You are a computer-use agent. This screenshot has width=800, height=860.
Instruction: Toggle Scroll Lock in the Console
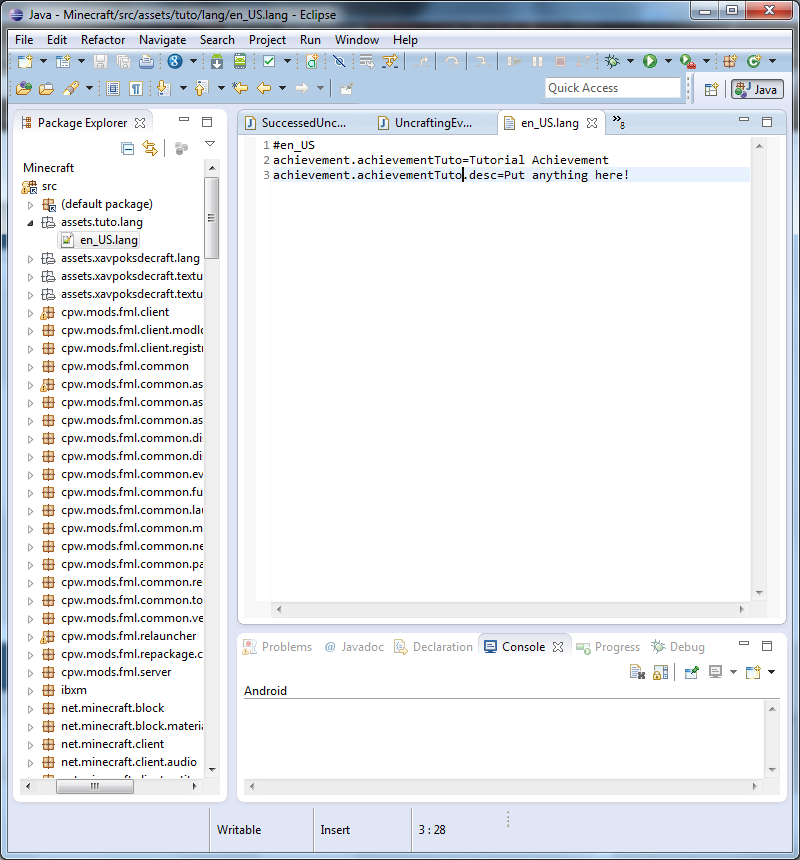point(660,673)
